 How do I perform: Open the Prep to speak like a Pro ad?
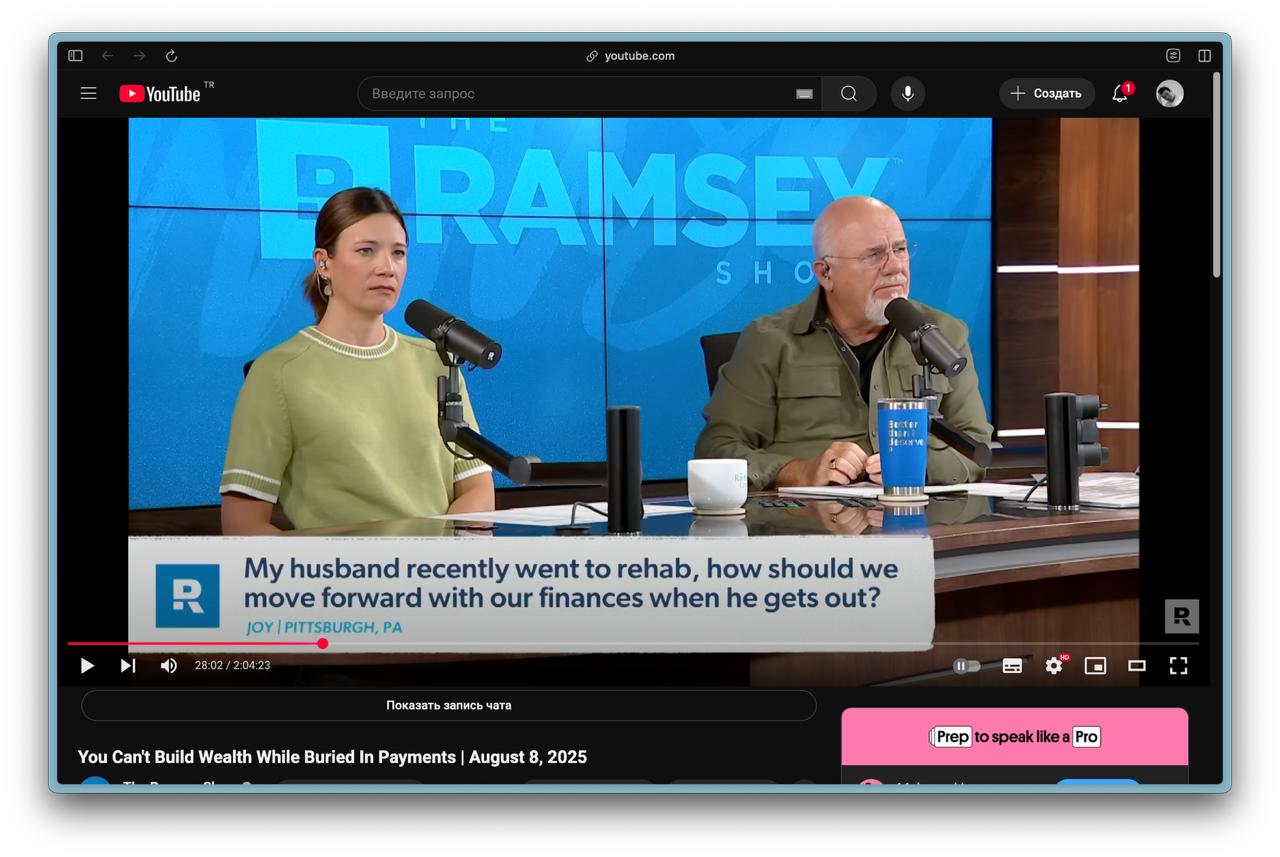pos(1014,737)
